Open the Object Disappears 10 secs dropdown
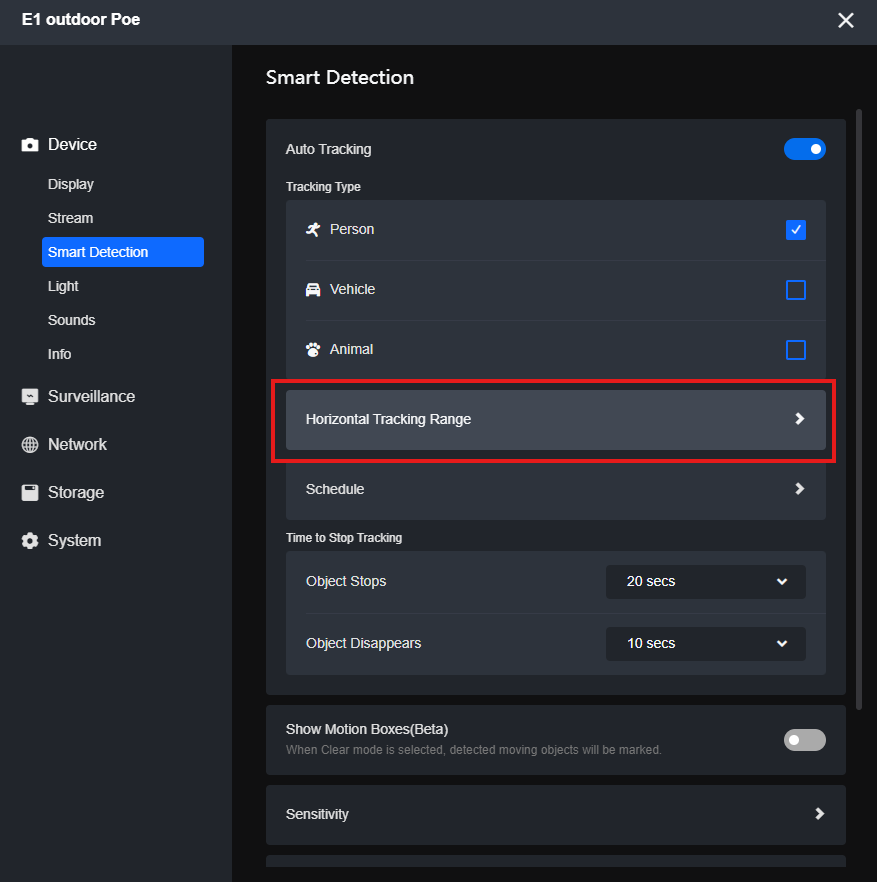877x882 pixels. click(705, 644)
